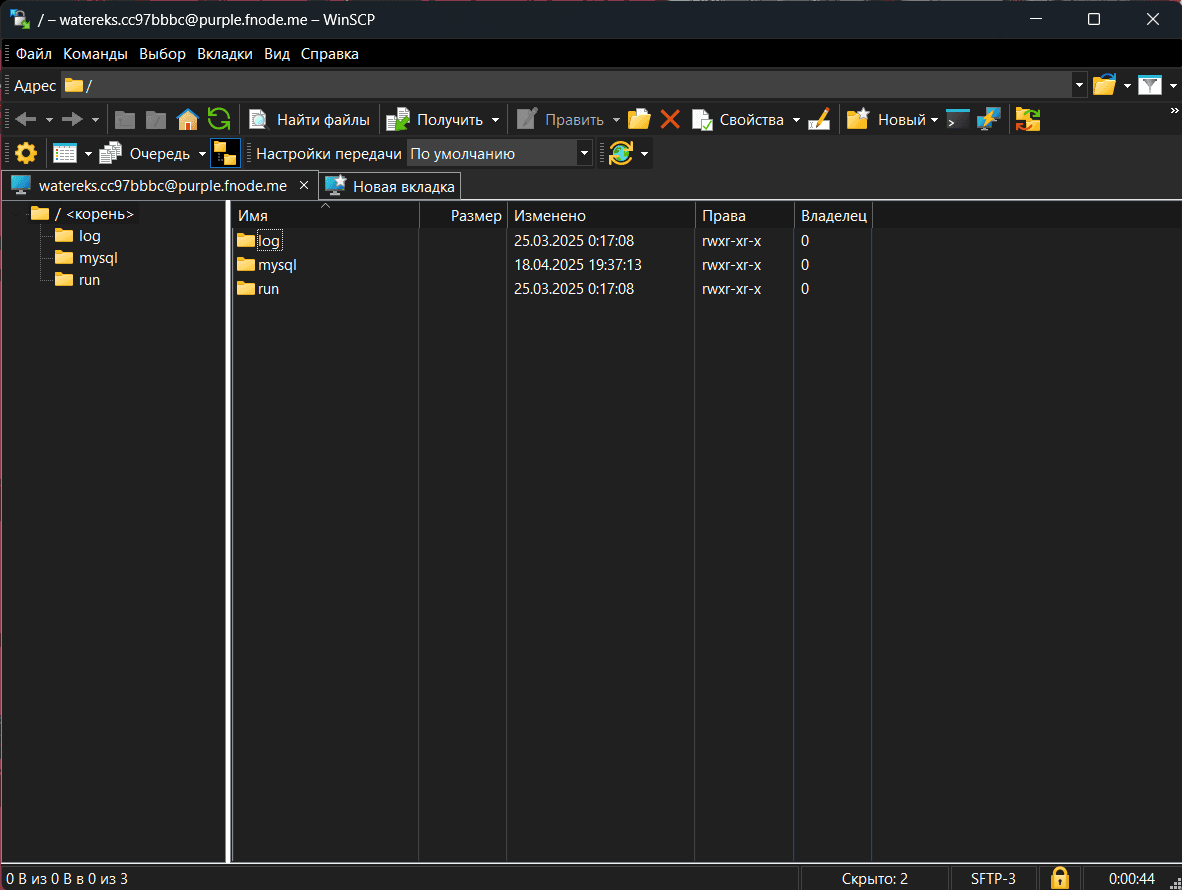Switch to the 'Новая вкладка' tab
The image size is (1182, 890).
pyautogui.click(x=391, y=186)
